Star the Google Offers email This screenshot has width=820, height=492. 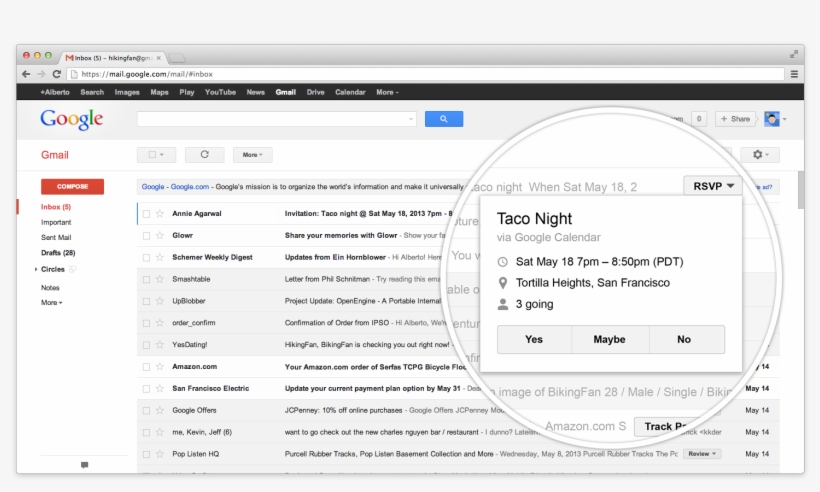click(x=160, y=410)
